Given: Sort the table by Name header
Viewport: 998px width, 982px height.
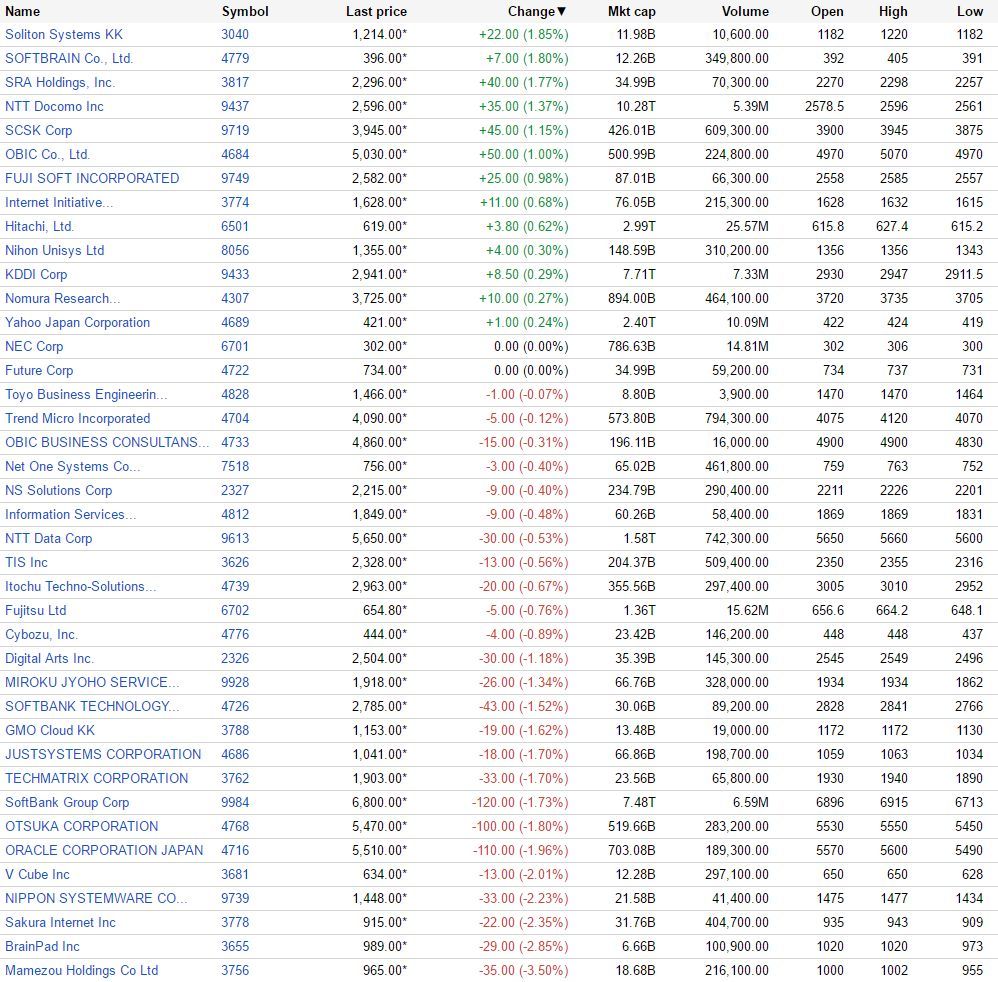Looking at the screenshot, I should pyautogui.click(x=22, y=11).
